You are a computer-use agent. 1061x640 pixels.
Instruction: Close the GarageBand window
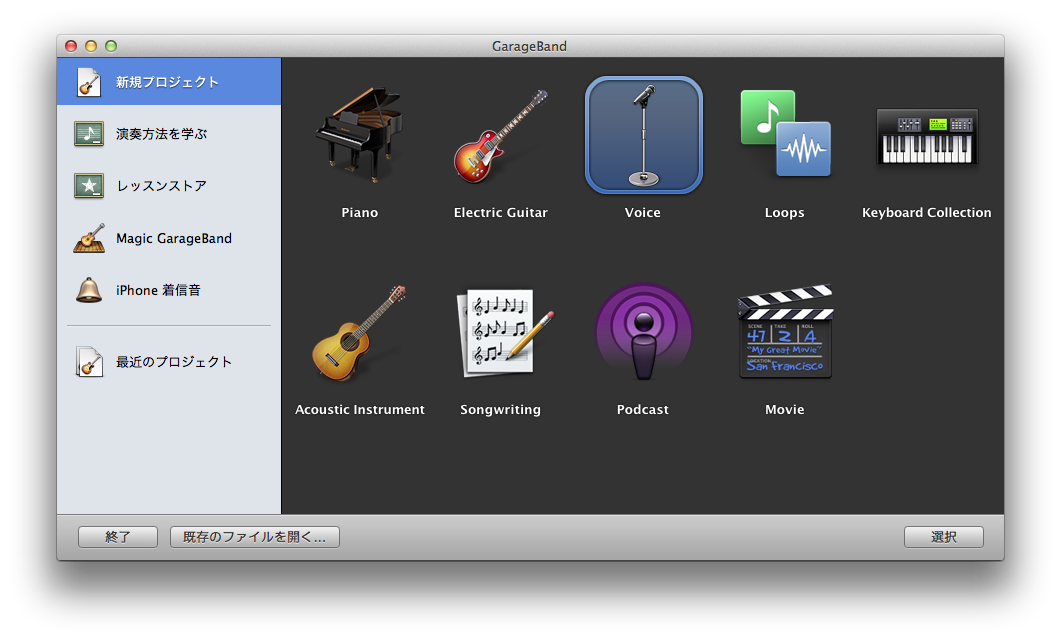[x=70, y=46]
